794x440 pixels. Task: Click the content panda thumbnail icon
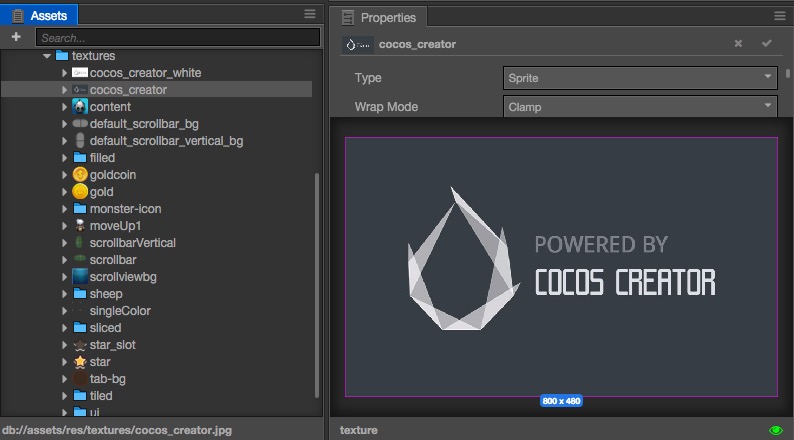coord(80,106)
